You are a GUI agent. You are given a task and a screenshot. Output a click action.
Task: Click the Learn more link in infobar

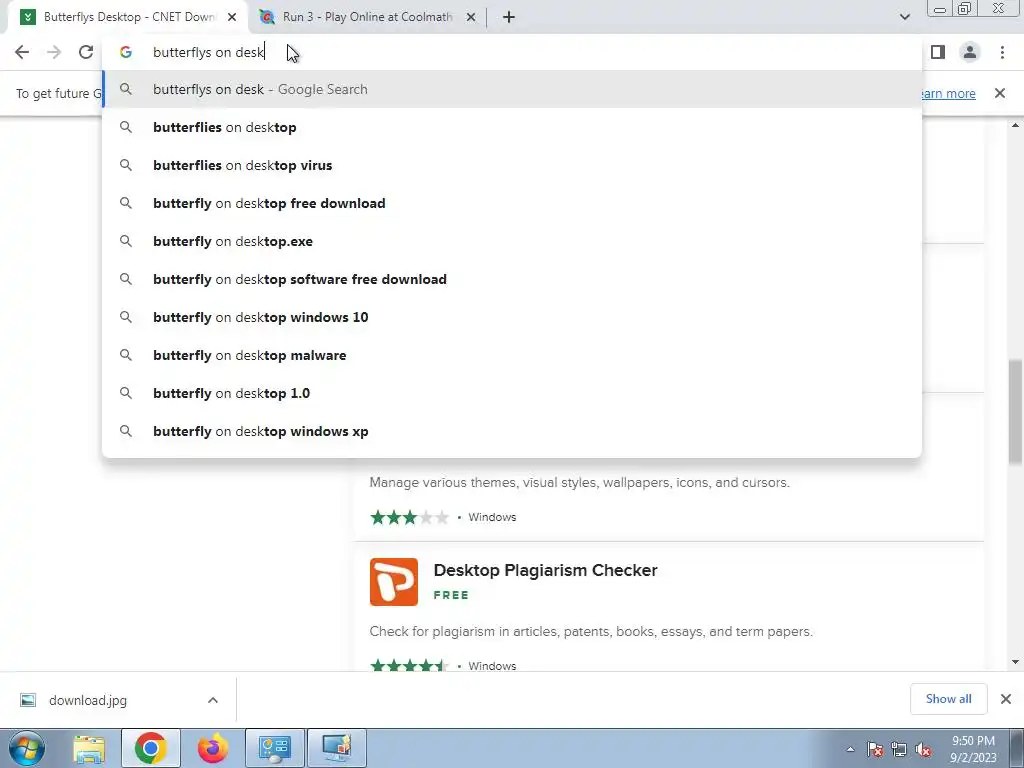(948, 93)
